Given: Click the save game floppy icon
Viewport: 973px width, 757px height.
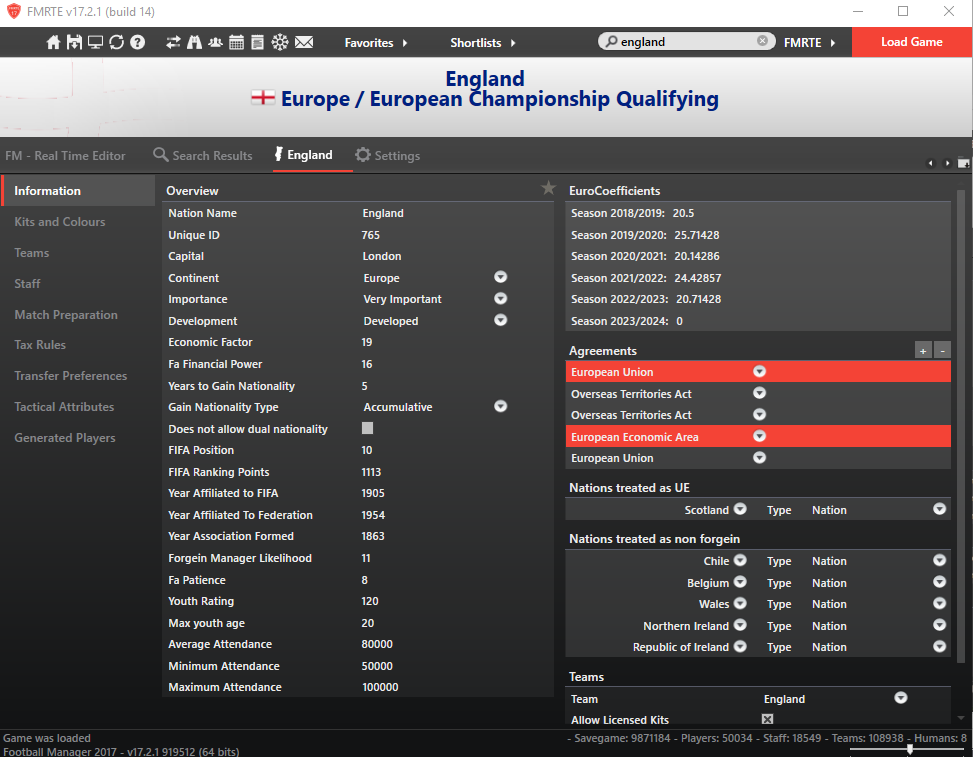Looking at the screenshot, I should click(x=74, y=42).
